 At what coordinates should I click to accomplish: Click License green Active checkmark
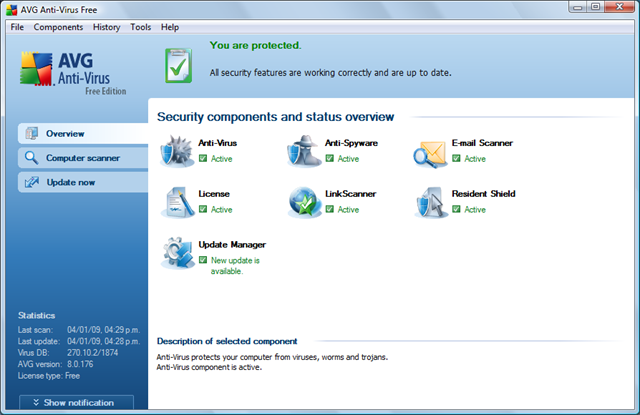203,209
